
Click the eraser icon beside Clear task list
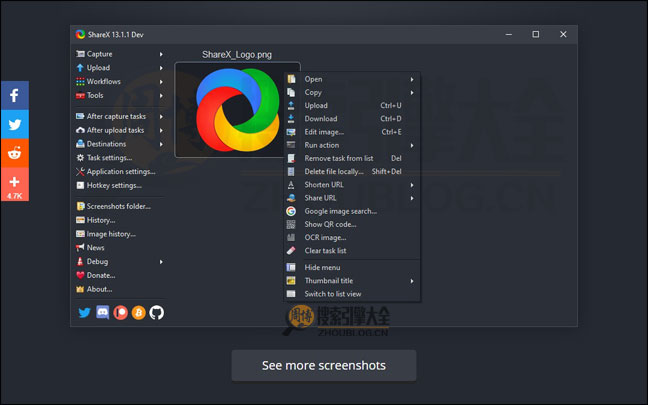(x=291, y=251)
